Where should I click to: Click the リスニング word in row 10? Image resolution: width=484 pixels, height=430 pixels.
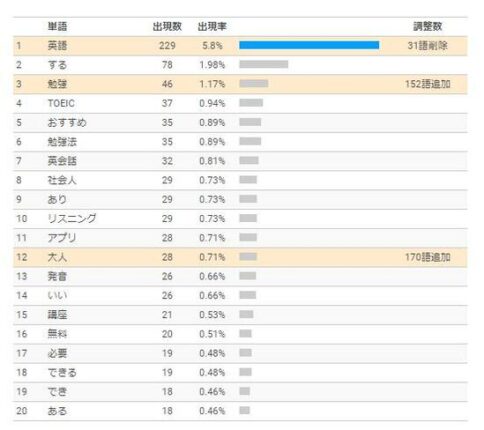[x=72, y=219]
